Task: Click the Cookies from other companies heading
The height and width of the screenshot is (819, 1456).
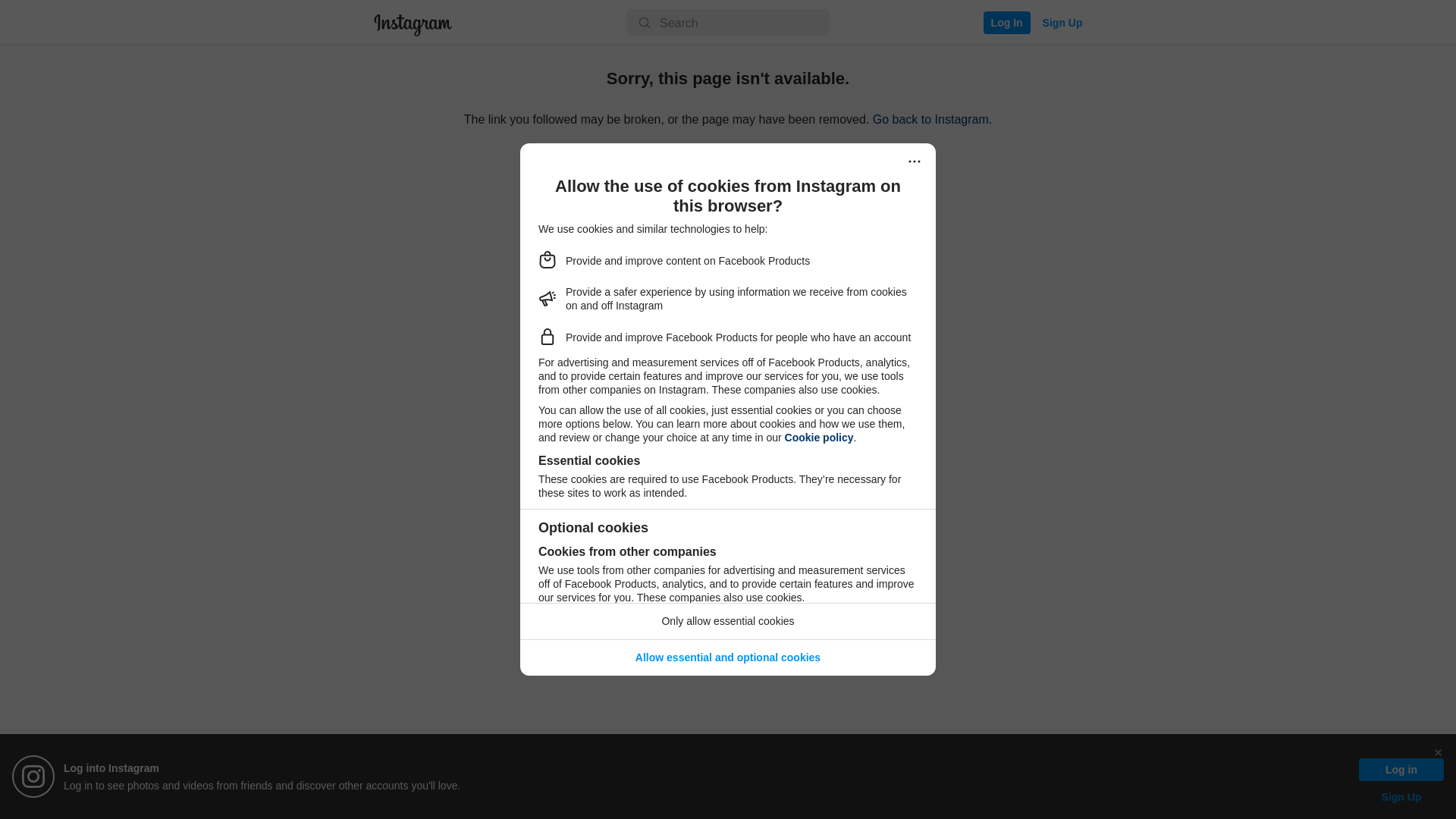Action: tap(627, 552)
